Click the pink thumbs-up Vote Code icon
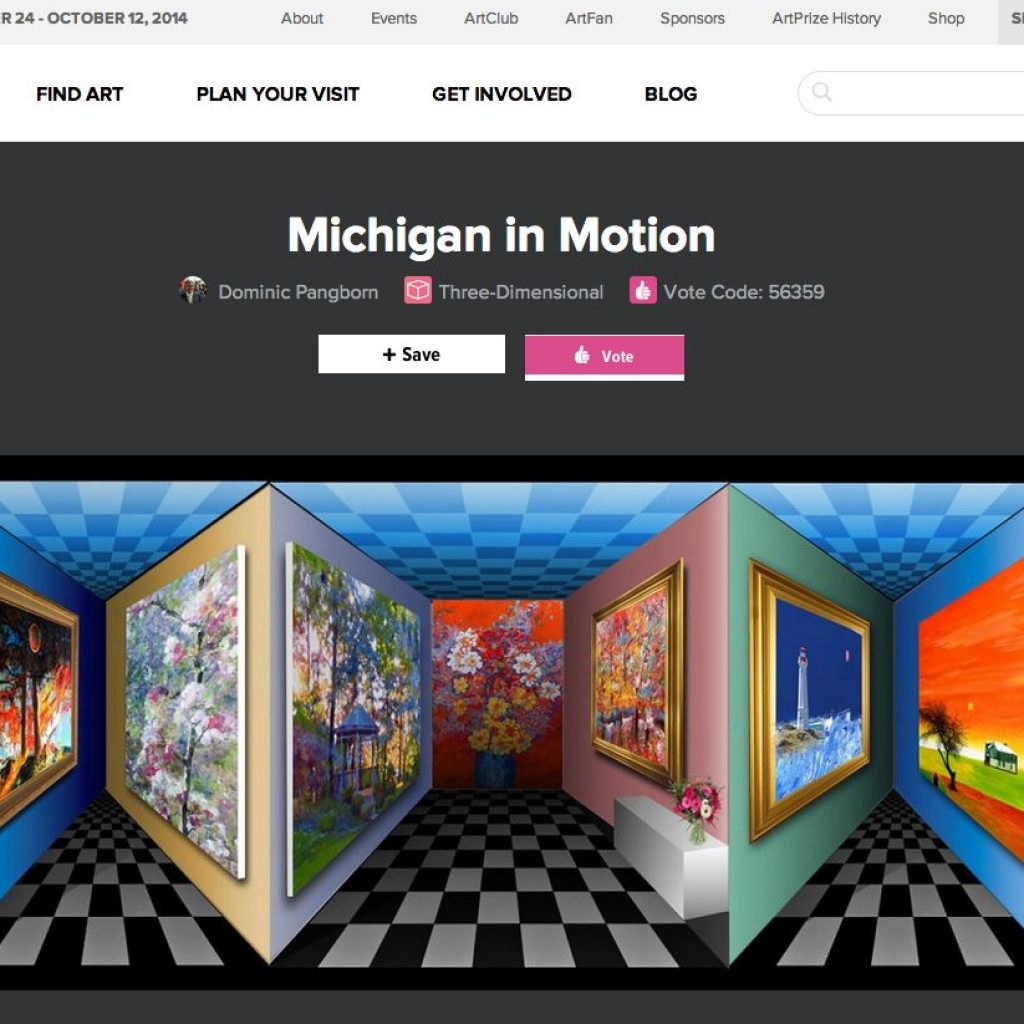1024x1024 pixels. tap(643, 291)
